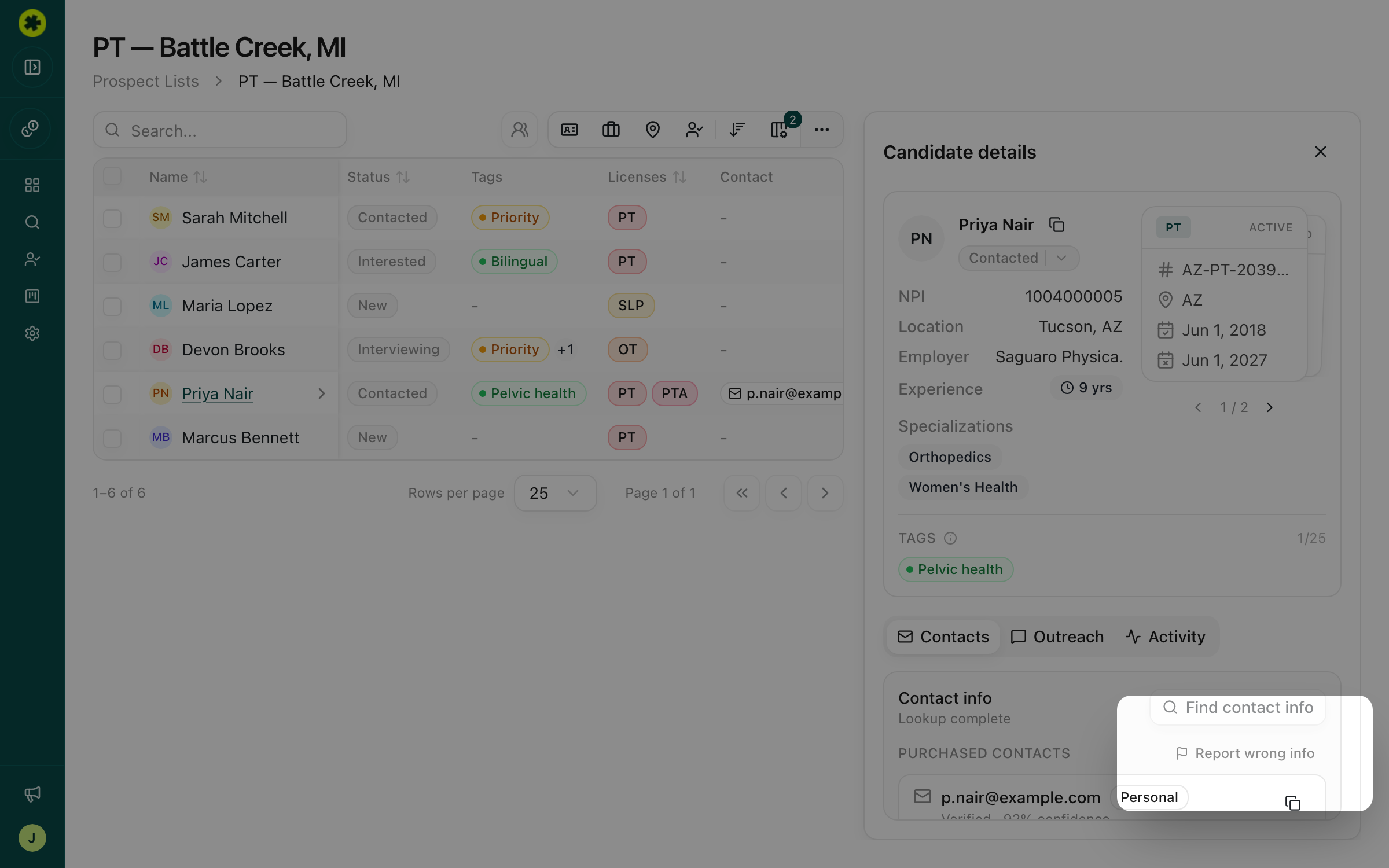Click the Find contact info button
The image size is (1389, 868).
click(x=1238, y=707)
